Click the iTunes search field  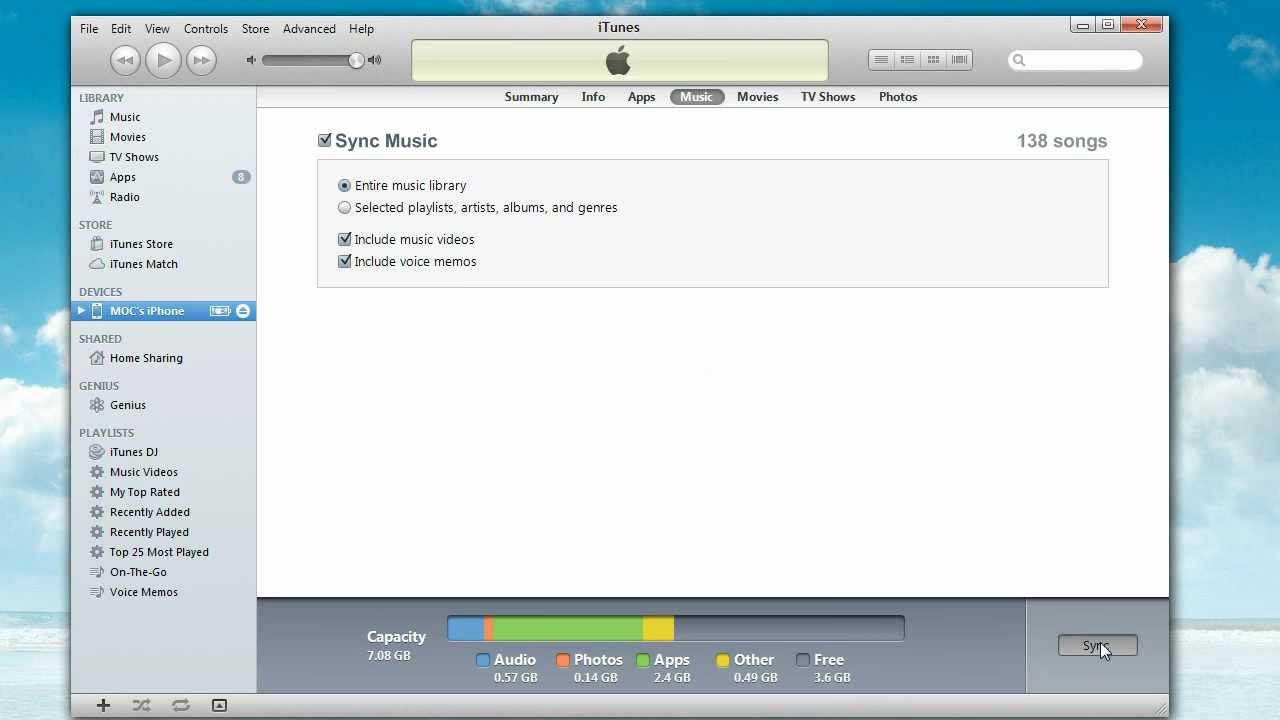coord(1075,60)
